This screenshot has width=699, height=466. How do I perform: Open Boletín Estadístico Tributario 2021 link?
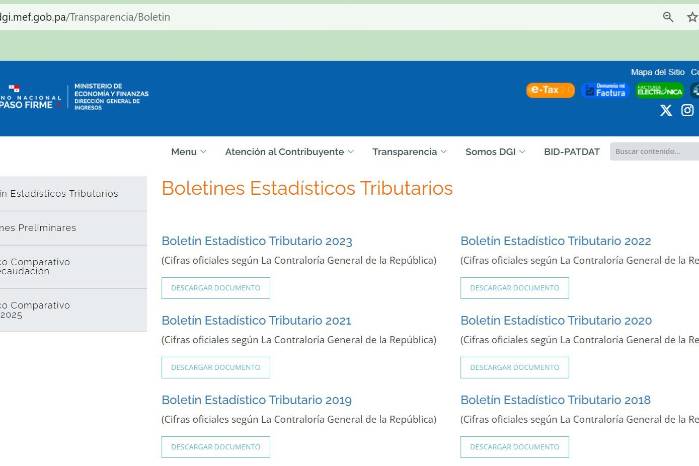pos(256,320)
